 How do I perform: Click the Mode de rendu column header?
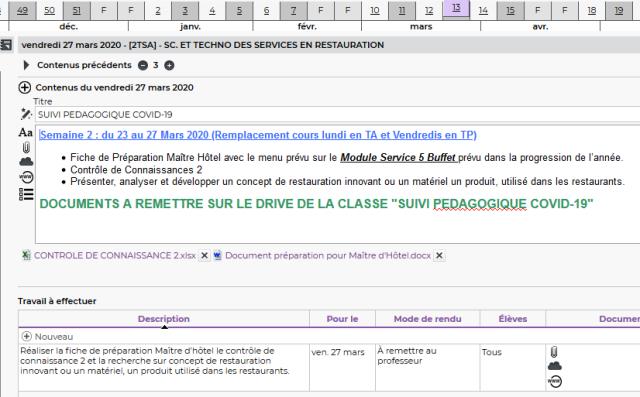pos(427,319)
